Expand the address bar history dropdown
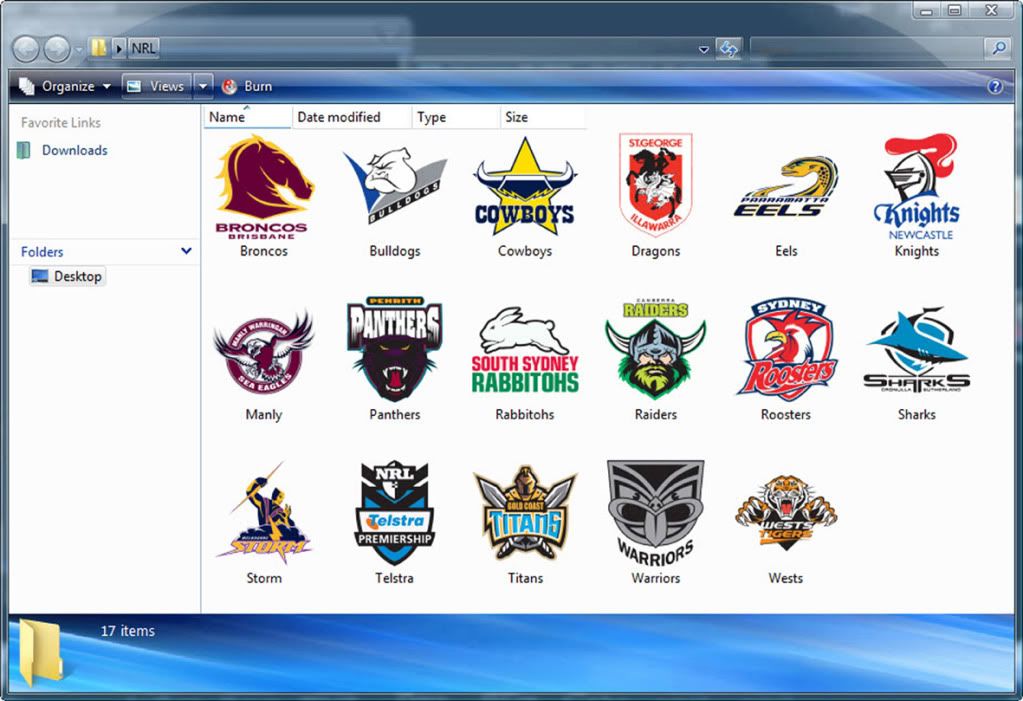This screenshot has height=701, width=1023. [703, 49]
